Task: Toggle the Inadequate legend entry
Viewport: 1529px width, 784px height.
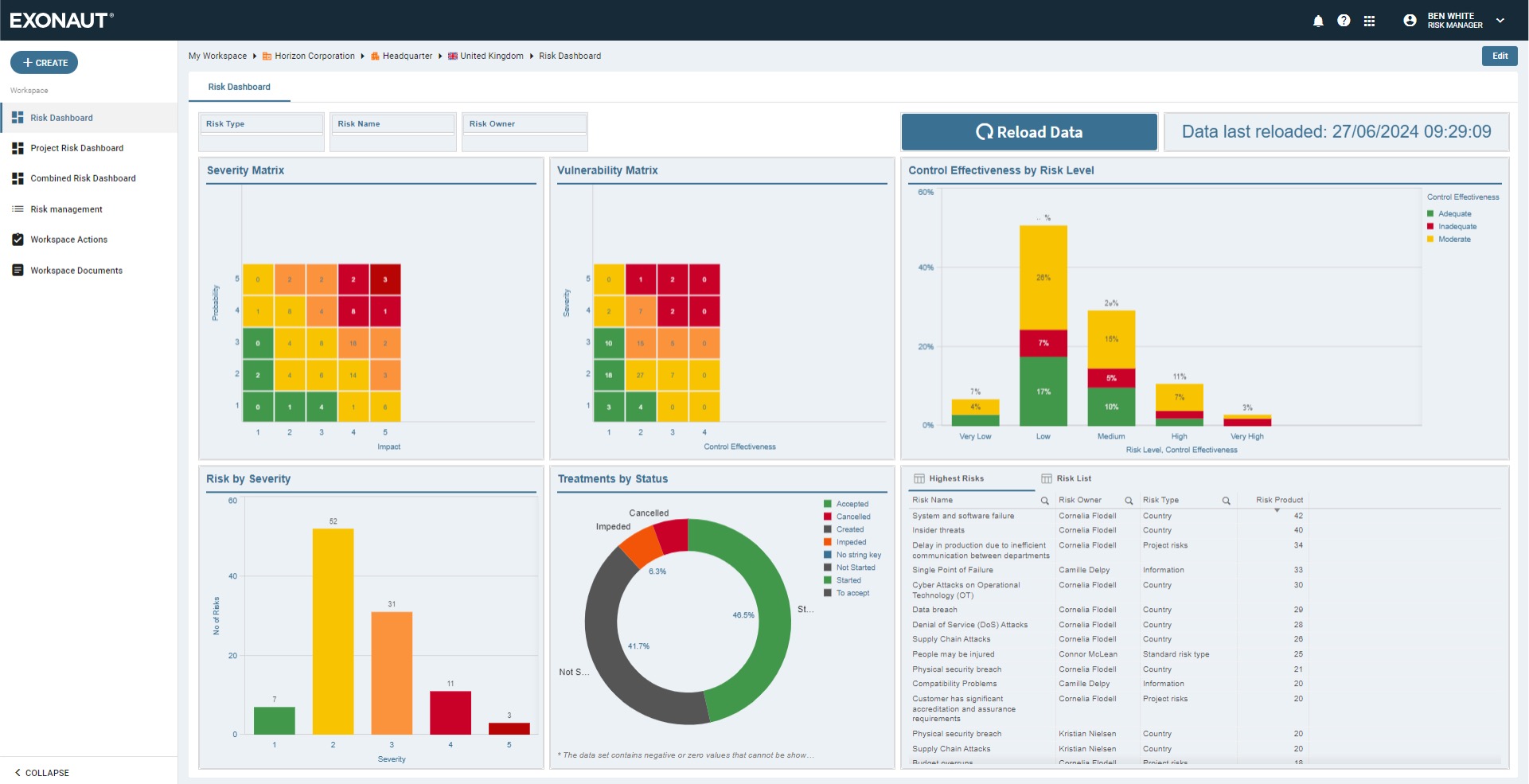Action: [1457, 227]
